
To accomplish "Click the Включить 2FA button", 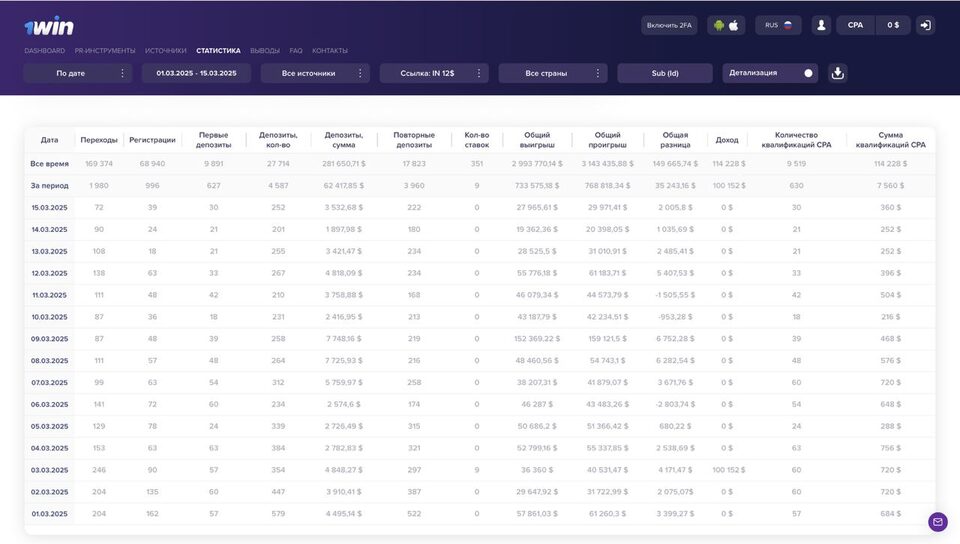I will (669, 25).
